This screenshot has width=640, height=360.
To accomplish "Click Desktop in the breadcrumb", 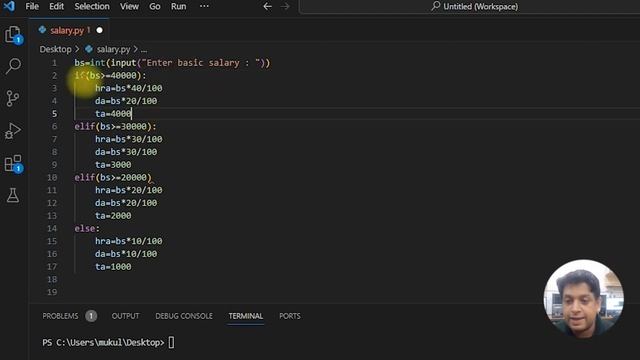I will 56,49.
